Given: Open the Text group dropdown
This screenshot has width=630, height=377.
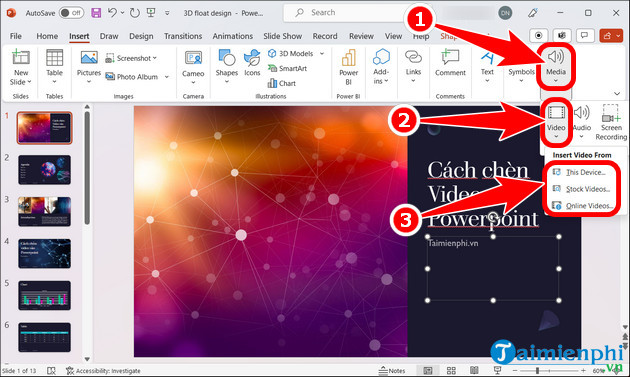Looking at the screenshot, I should pos(487,67).
